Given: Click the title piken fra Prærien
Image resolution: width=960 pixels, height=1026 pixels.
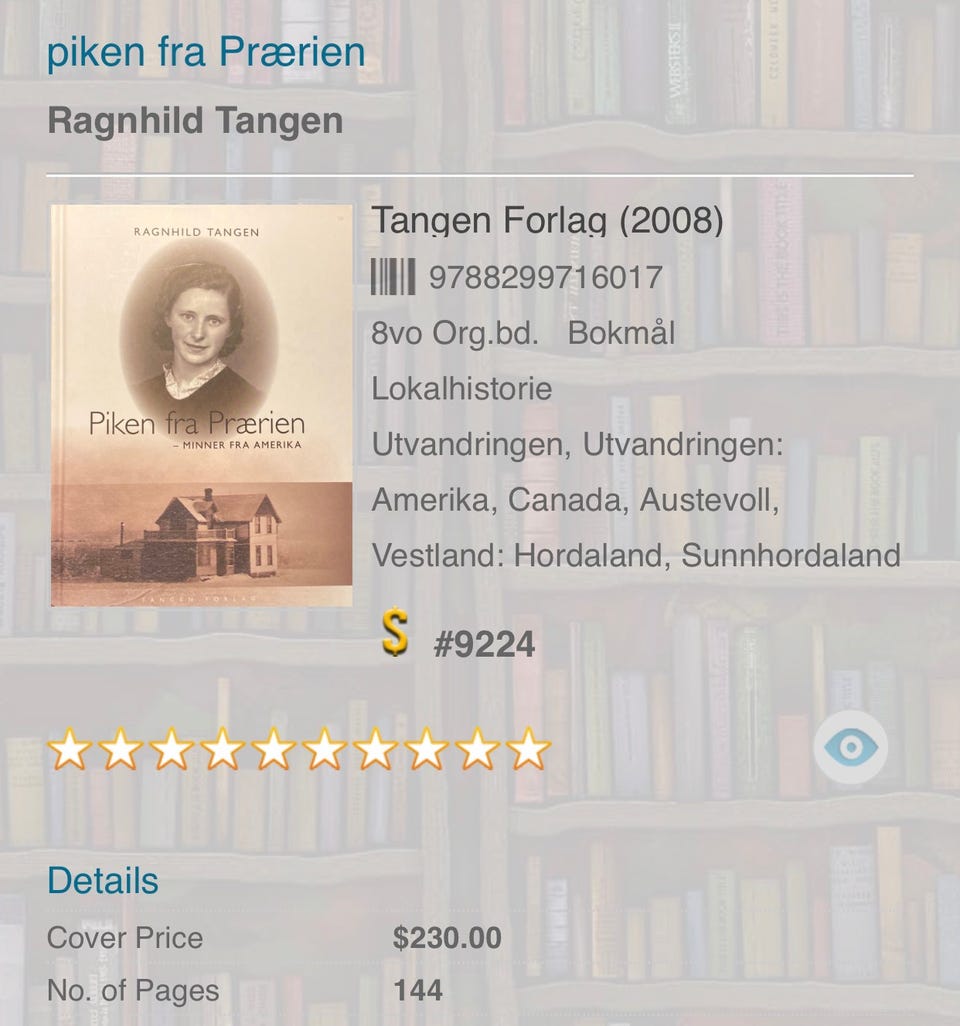Looking at the screenshot, I should click(206, 52).
